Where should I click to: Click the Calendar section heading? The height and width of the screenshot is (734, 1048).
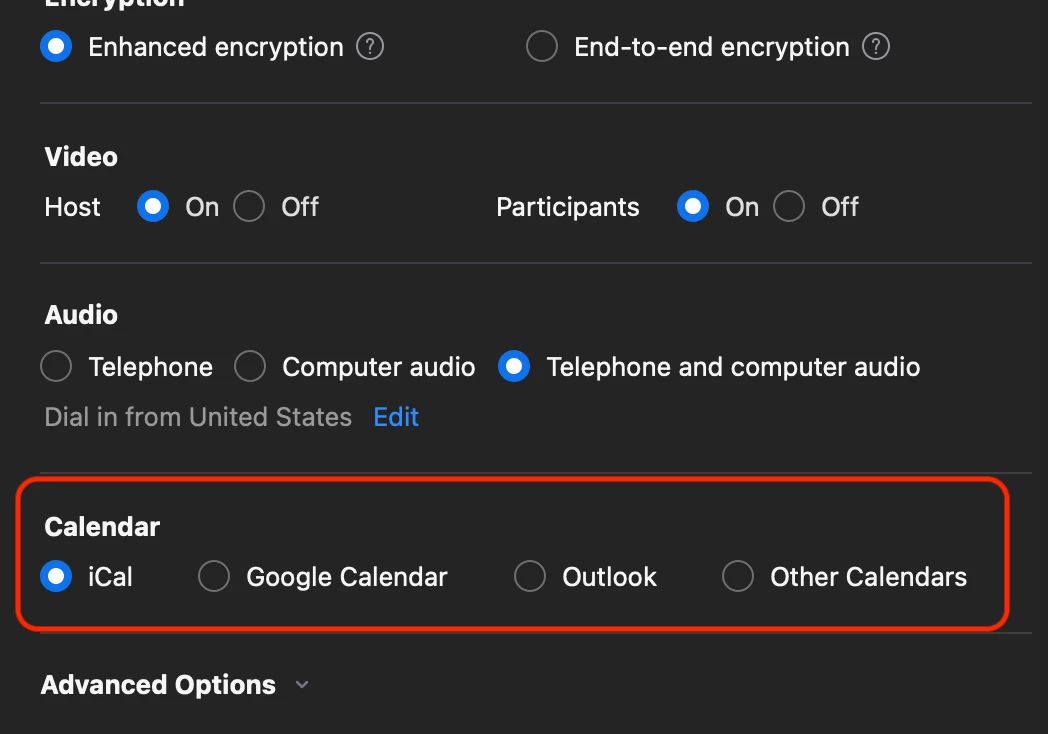click(x=102, y=527)
